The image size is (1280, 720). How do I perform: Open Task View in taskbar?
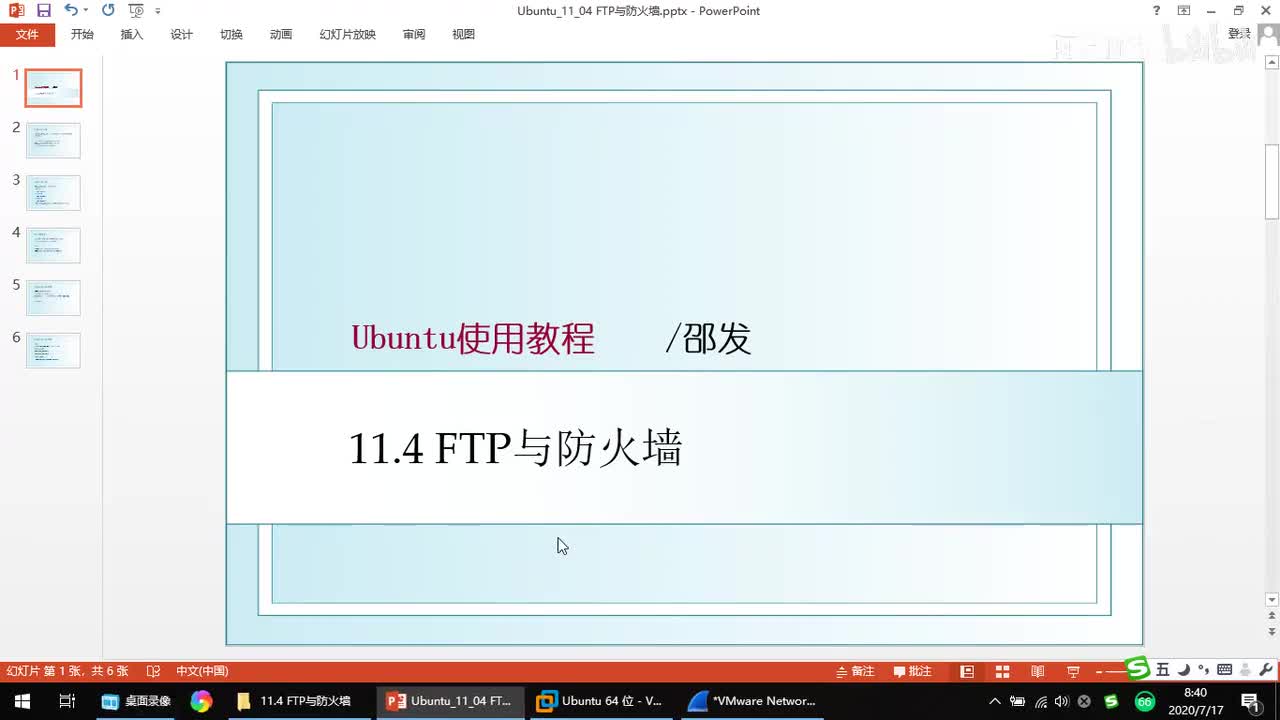67,701
